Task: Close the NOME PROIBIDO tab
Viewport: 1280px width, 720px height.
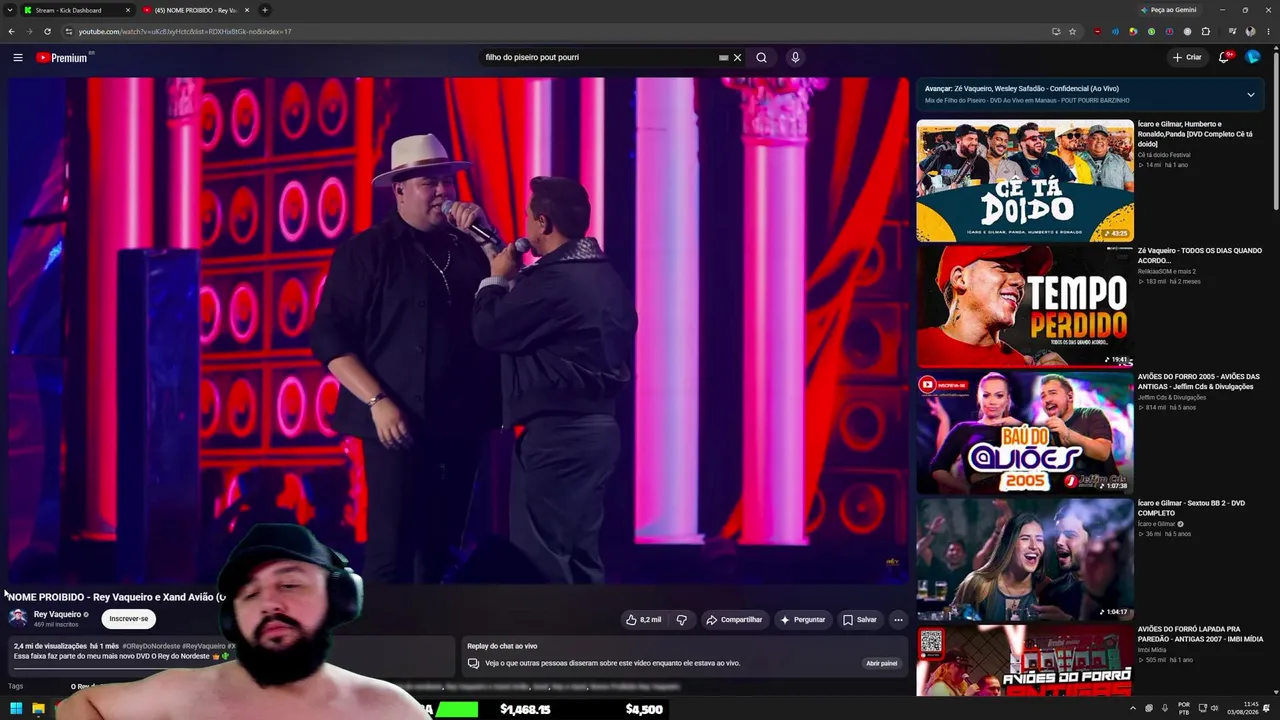Action: pos(247,10)
